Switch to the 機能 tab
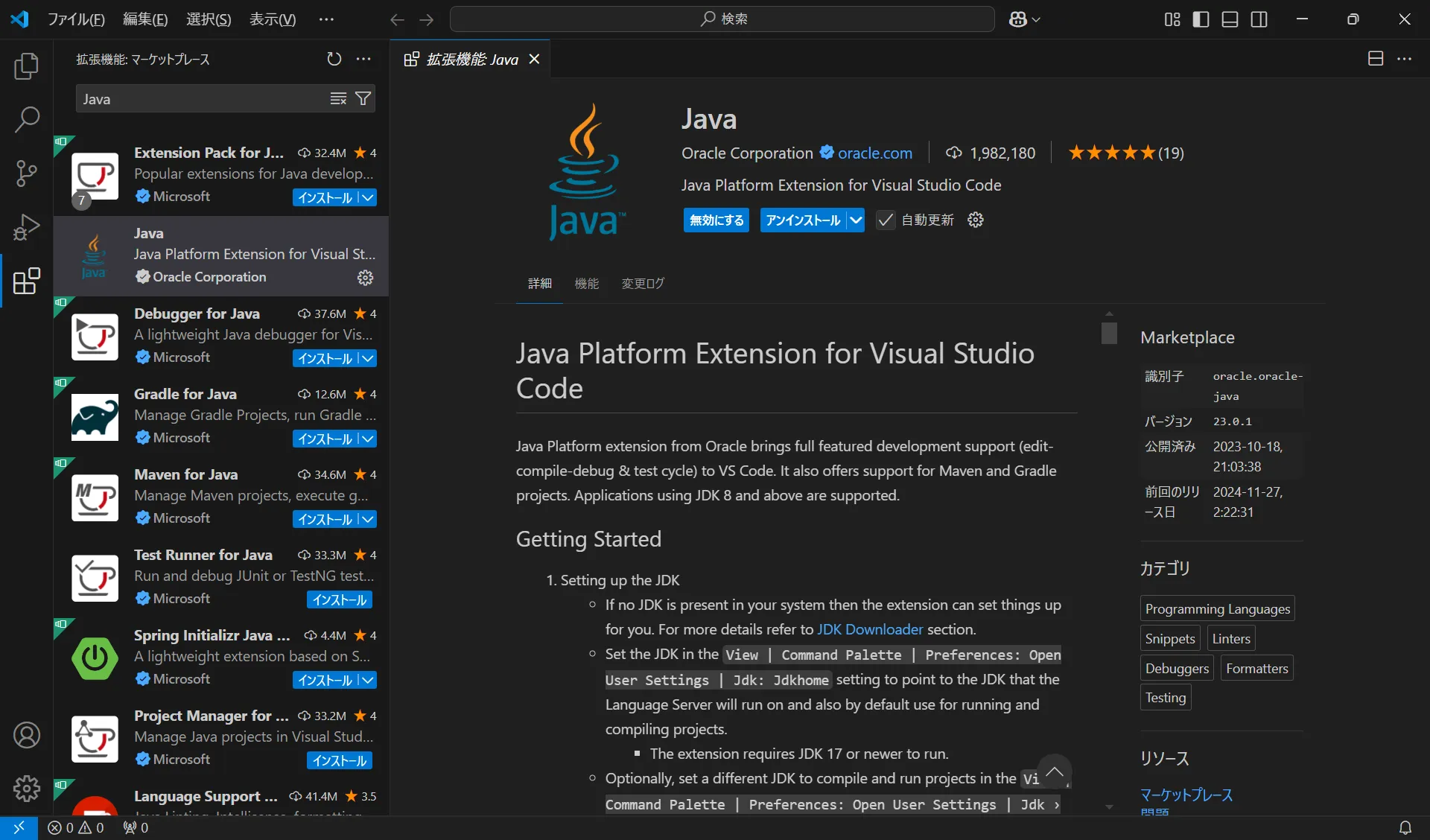 coord(587,283)
